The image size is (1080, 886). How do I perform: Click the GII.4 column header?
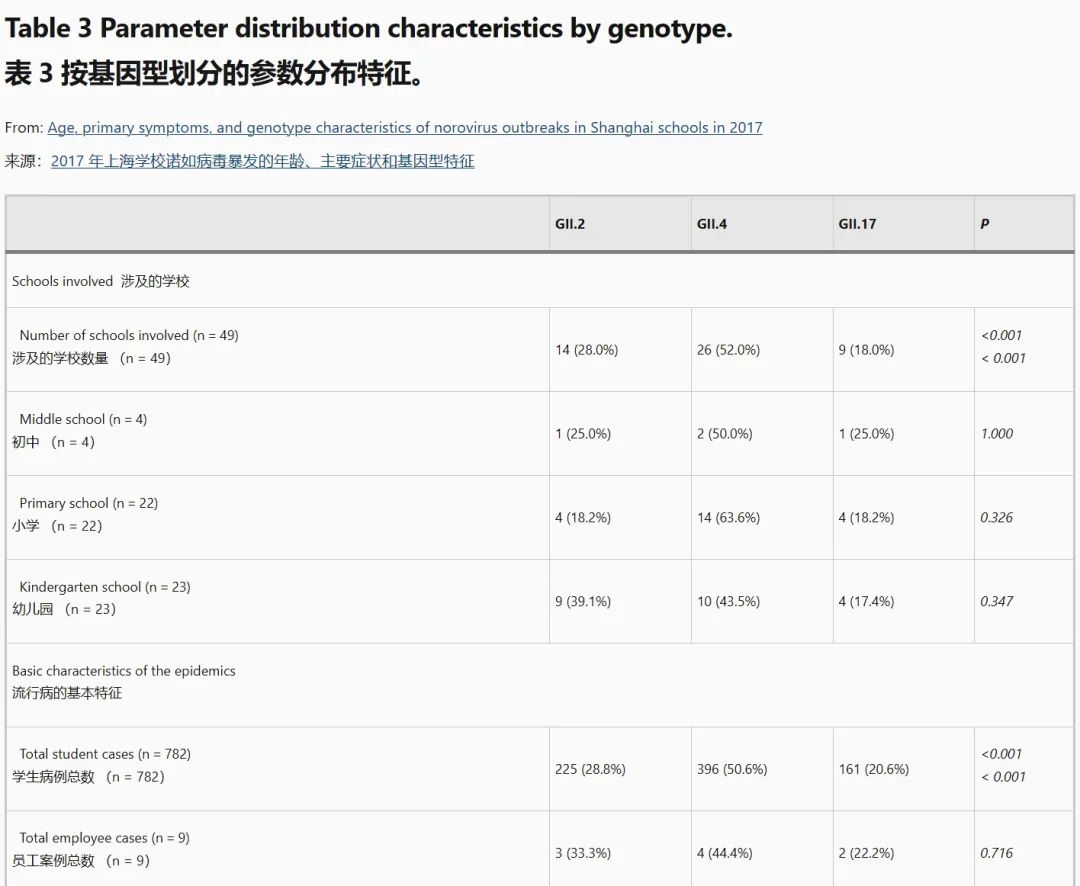click(x=712, y=224)
